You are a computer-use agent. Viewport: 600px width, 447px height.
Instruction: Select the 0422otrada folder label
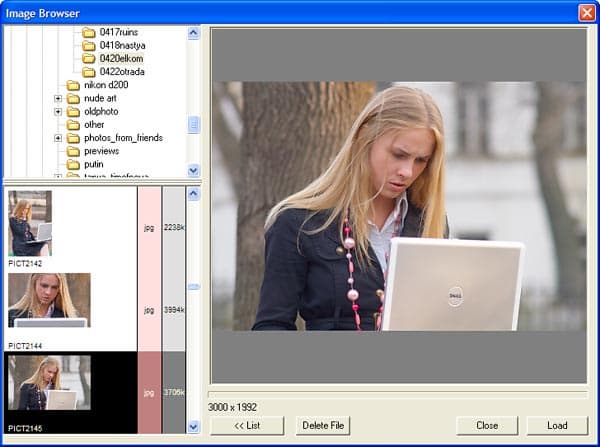(122, 72)
